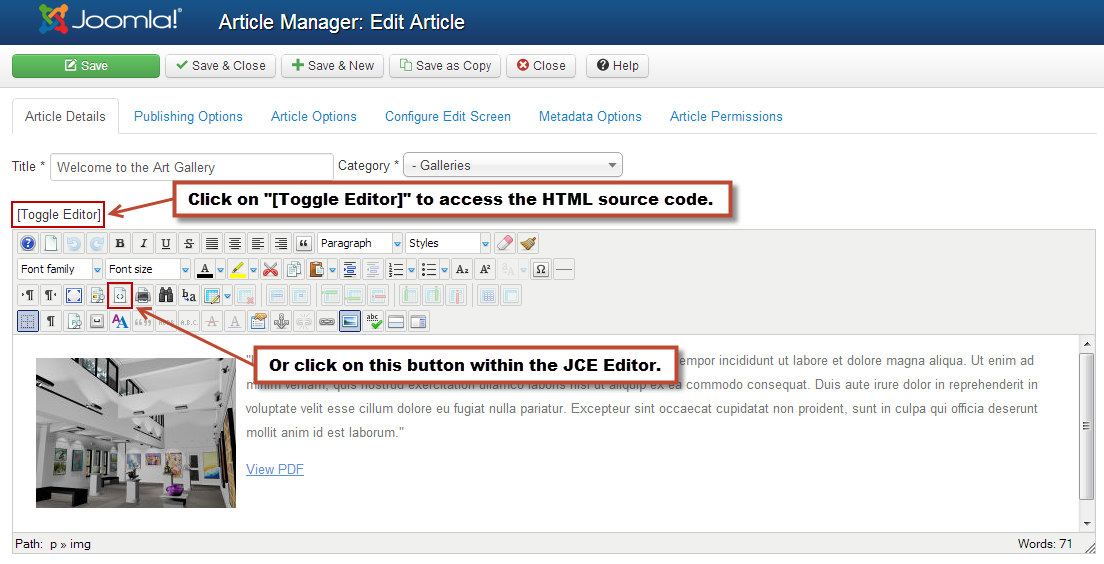
Task: Apply superscript formatting
Action: pyautogui.click(x=485, y=269)
